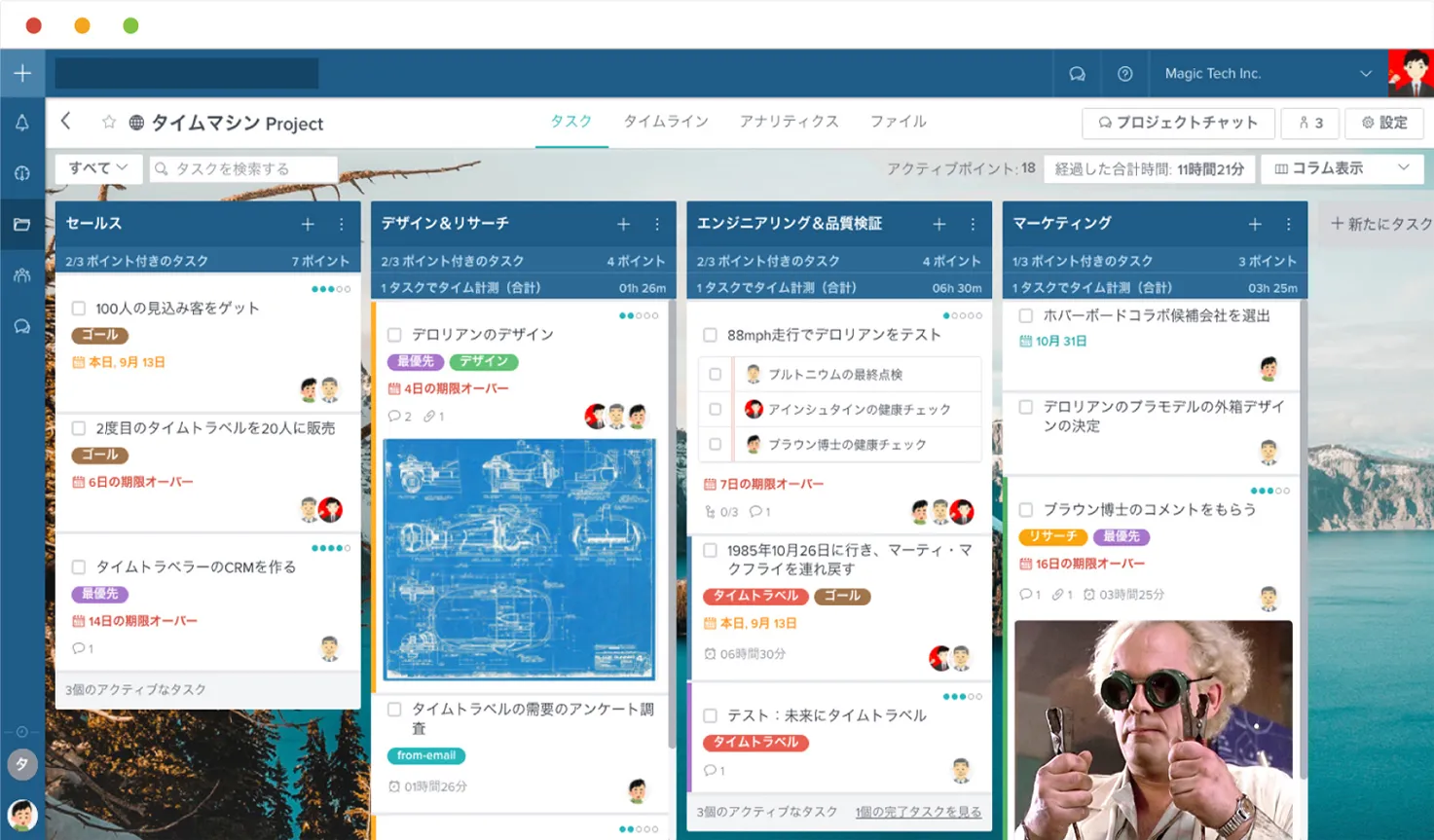Check off 88mph走行でデロリアンをテスト task
1434x840 pixels.
710,335
